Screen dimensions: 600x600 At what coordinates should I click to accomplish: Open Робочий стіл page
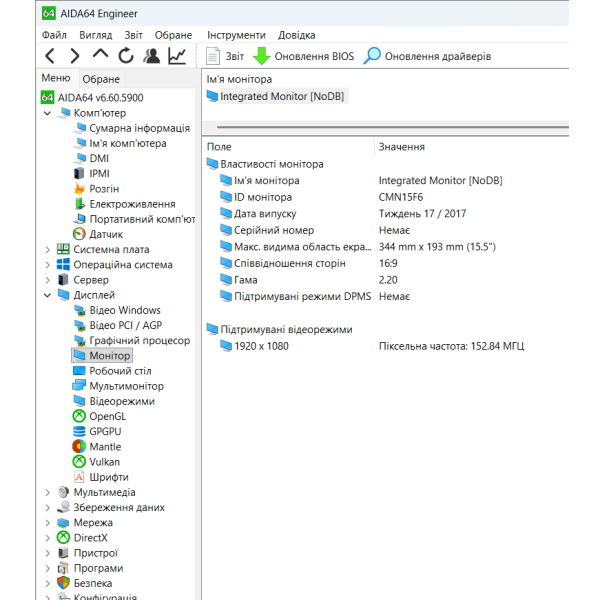[x=112, y=371]
